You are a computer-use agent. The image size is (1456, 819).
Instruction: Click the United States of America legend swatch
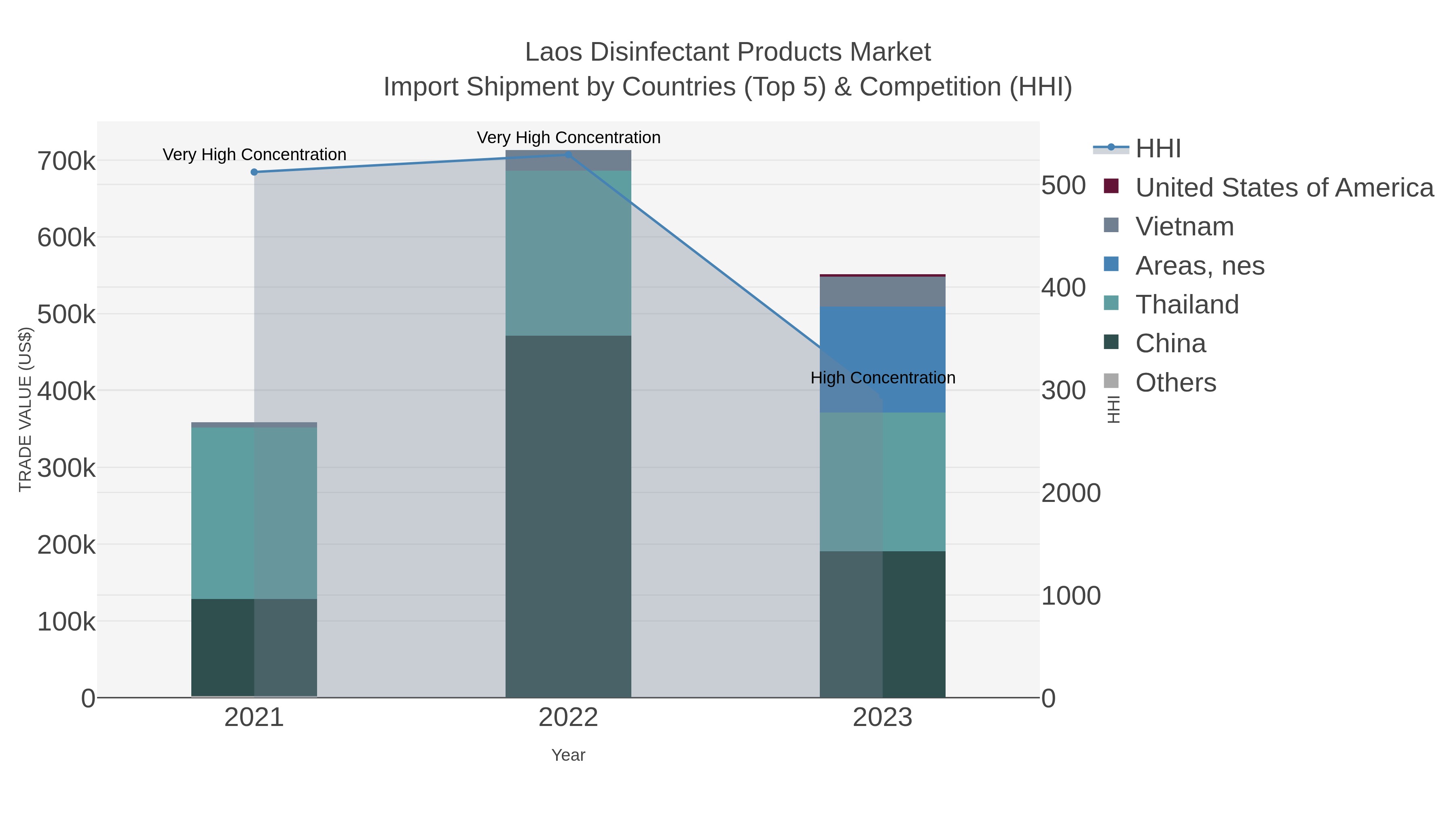pyautogui.click(x=1111, y=186)
